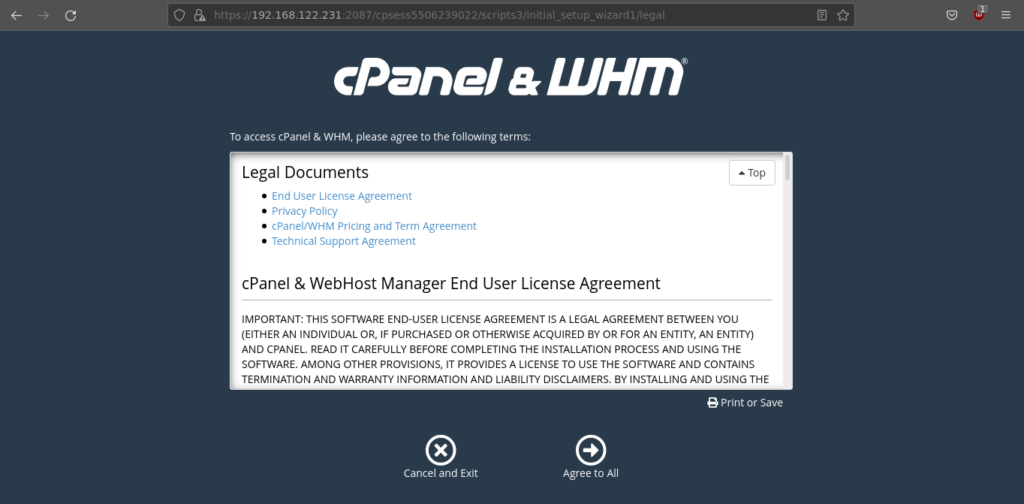This screenshot has width=1024, height=504.
Task: Bookmark this page with the star icon
Action: coord(843,15)
